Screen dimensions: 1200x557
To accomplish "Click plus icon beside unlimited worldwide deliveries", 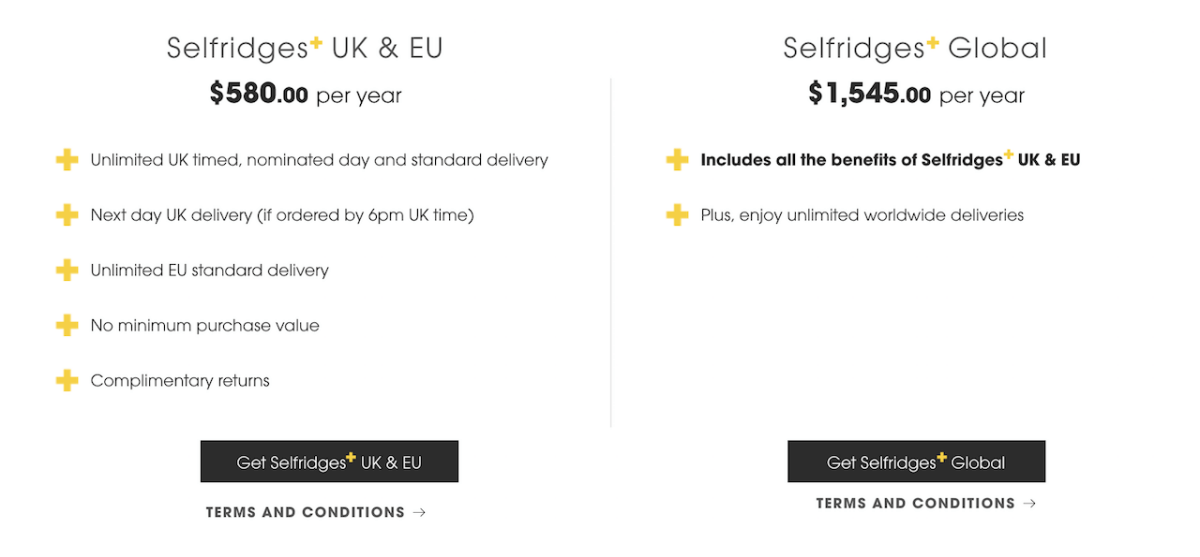I will 677,215.
